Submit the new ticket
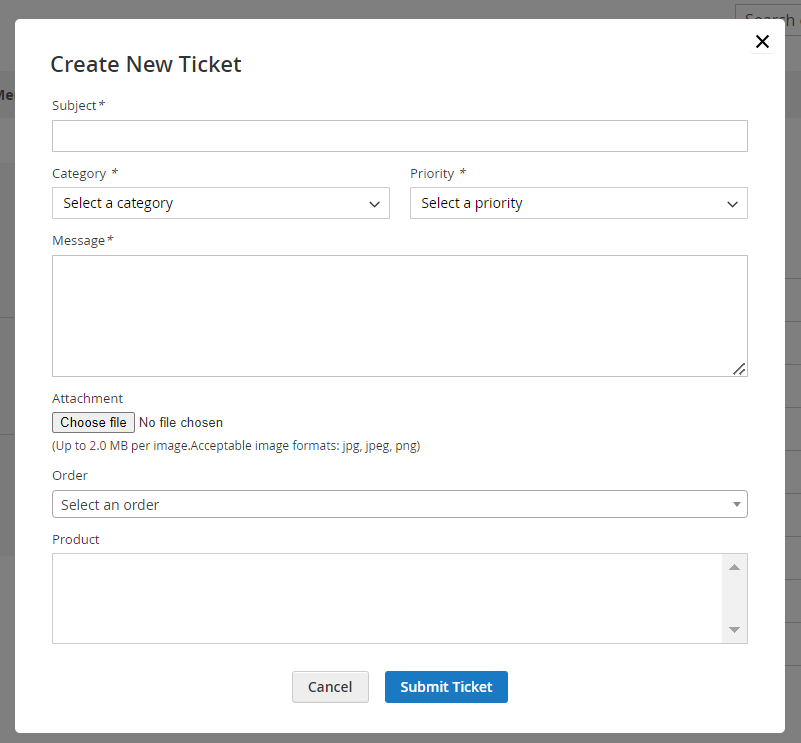Viewport: 801px width, 743px height. coord(445,687)
